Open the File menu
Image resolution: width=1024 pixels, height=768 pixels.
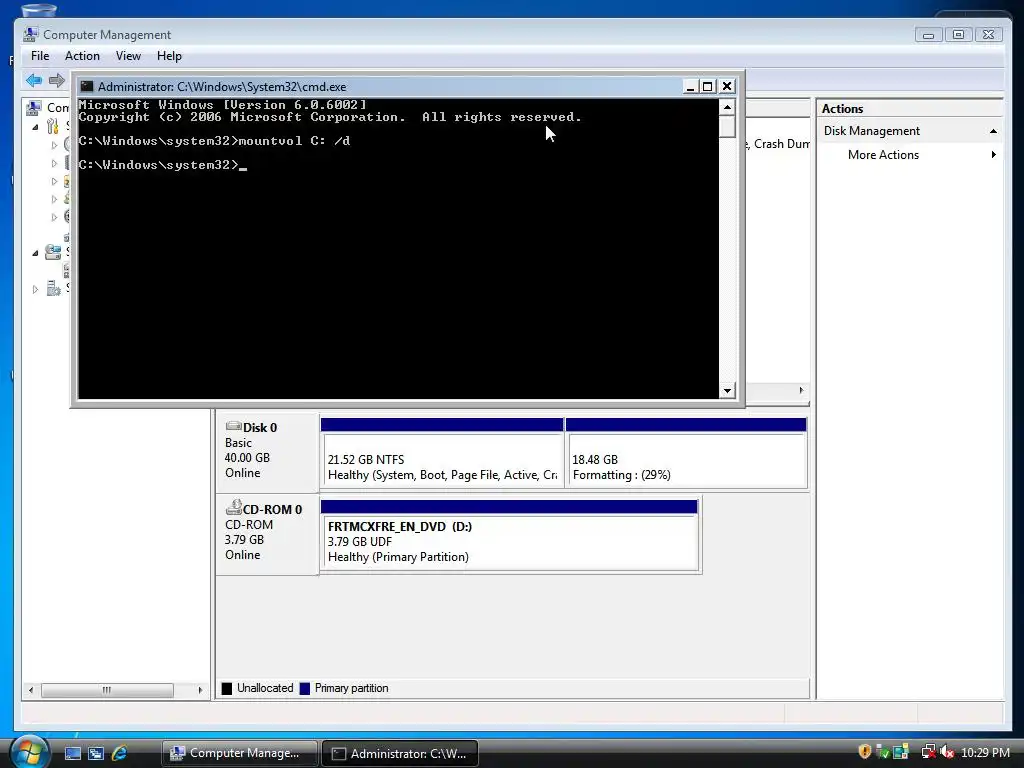[40, 56]
